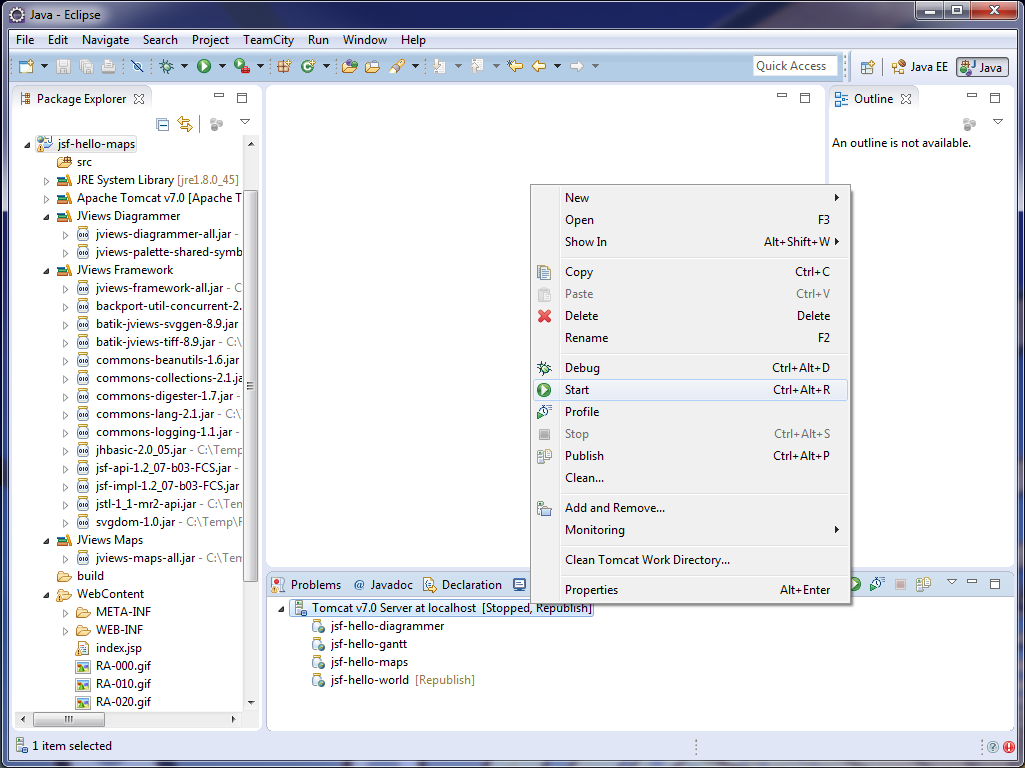Select Add and Remove... in context menu
The image size is (1025, 768).
pos(614,508)
